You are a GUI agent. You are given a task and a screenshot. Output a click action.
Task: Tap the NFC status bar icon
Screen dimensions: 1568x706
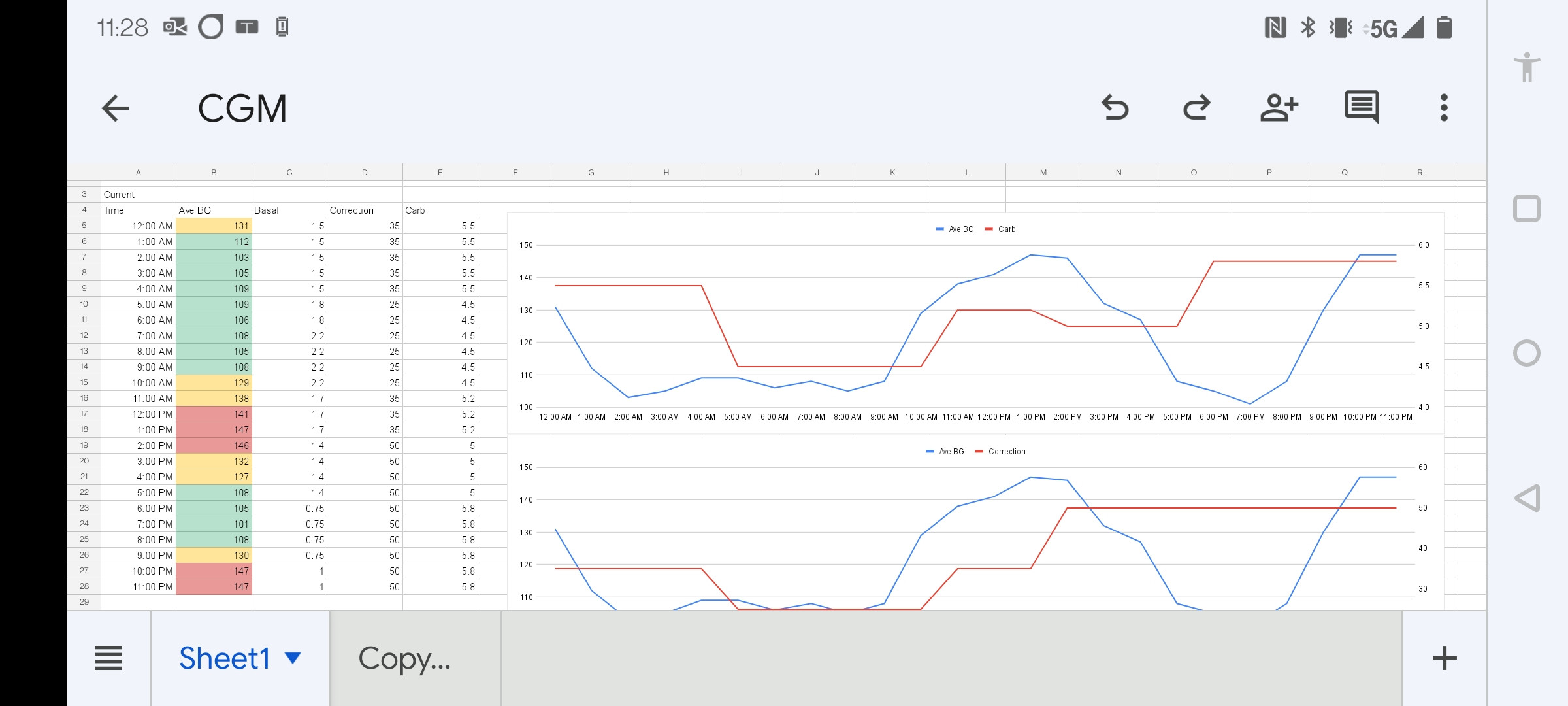tap(1275, 27)
